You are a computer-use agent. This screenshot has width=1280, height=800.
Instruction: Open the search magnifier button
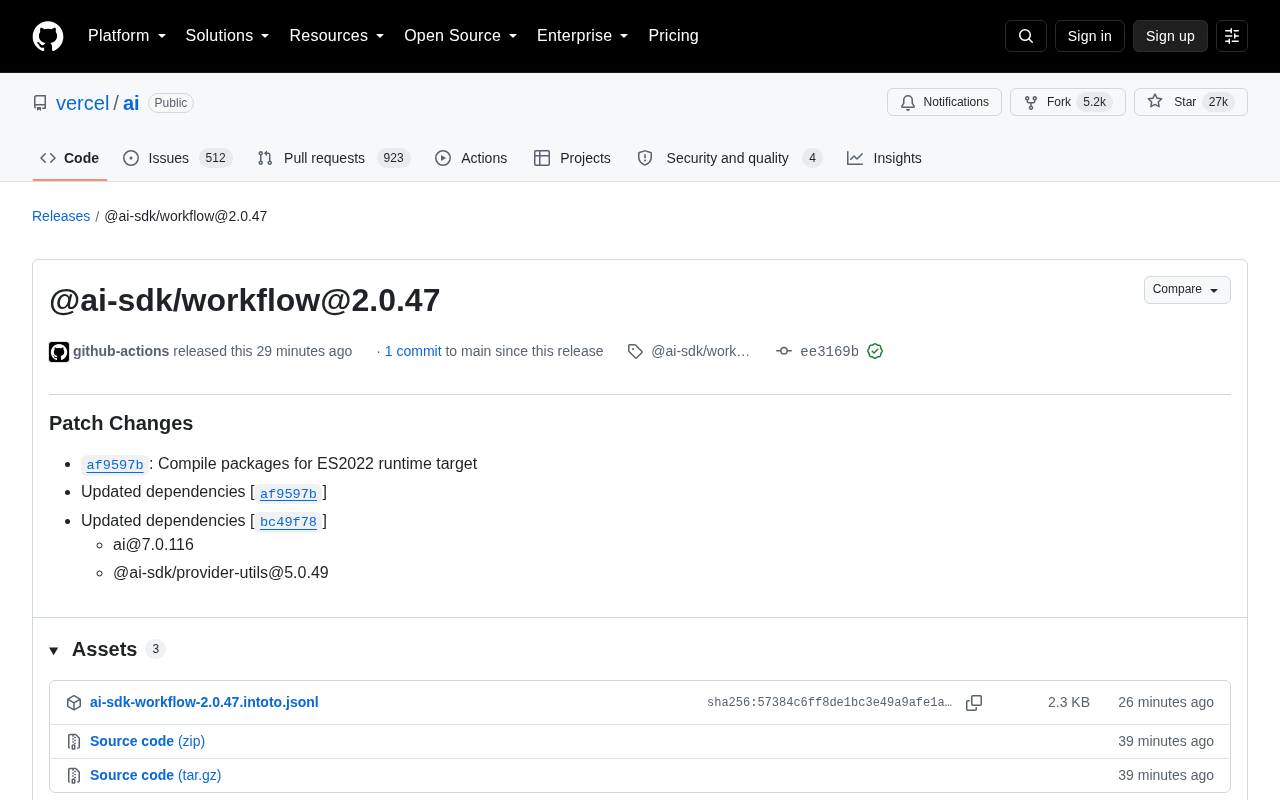(x=1026, y=36)
